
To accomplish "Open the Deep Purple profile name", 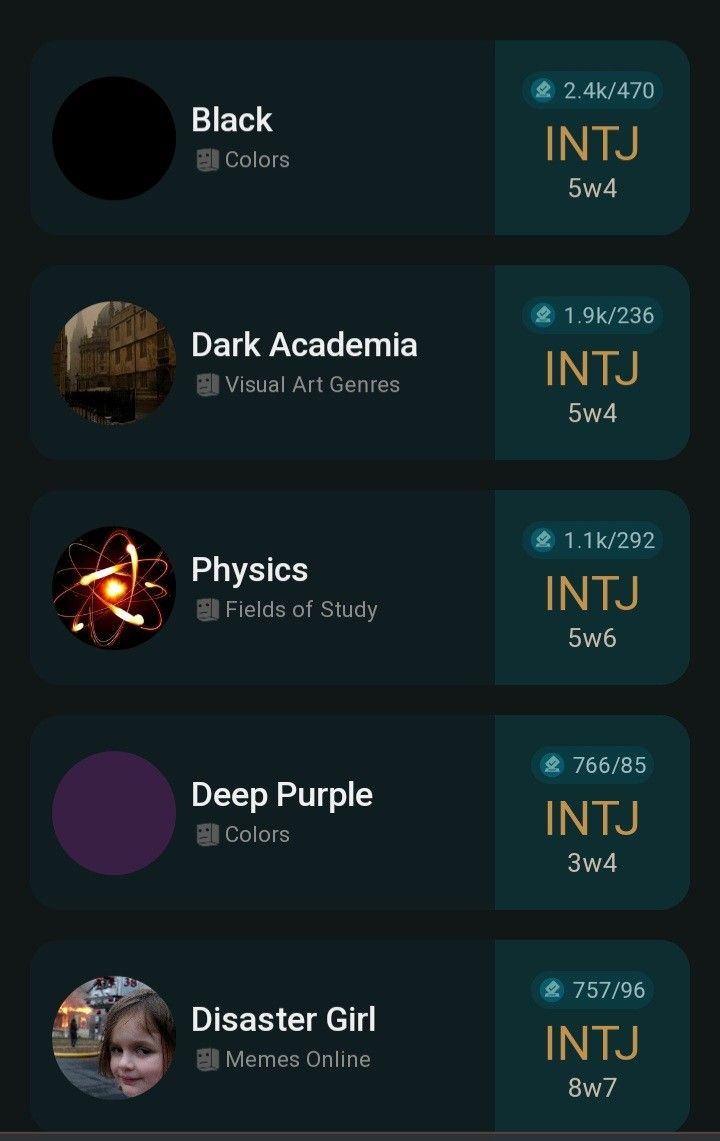I will click(282, 795).
